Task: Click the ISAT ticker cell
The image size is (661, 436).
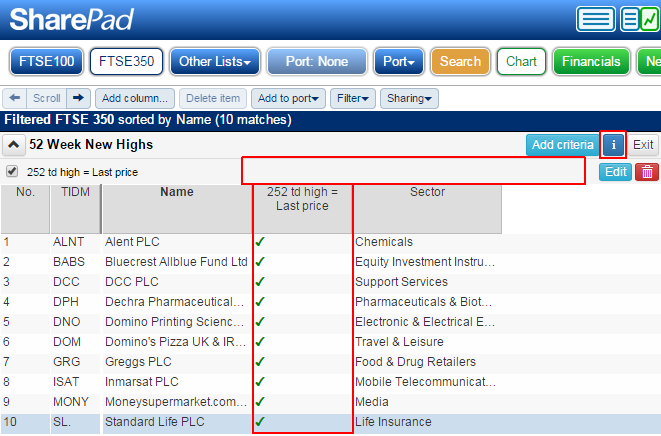Action: 65,382
